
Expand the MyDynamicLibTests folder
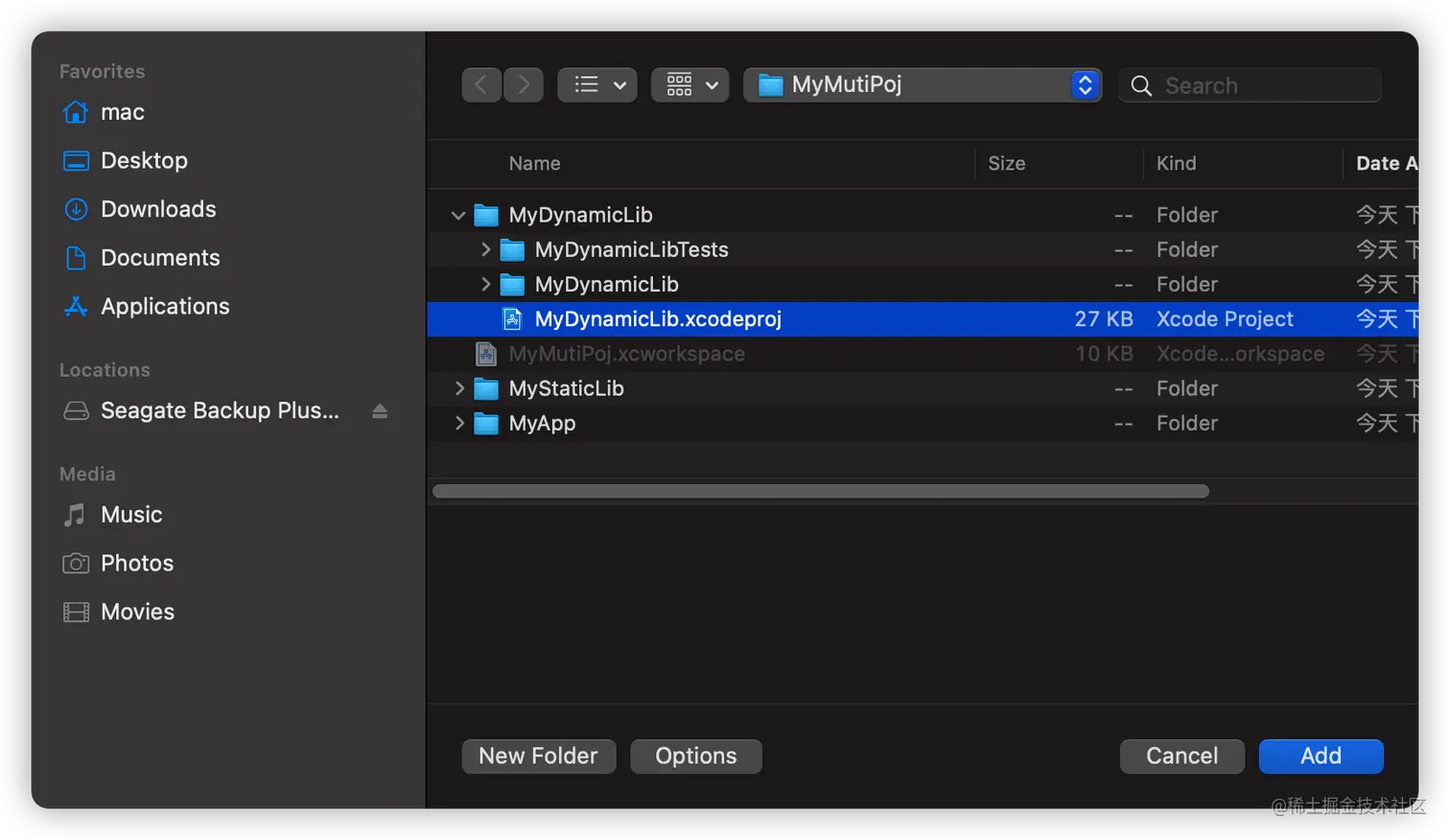[x=485, y=250]
